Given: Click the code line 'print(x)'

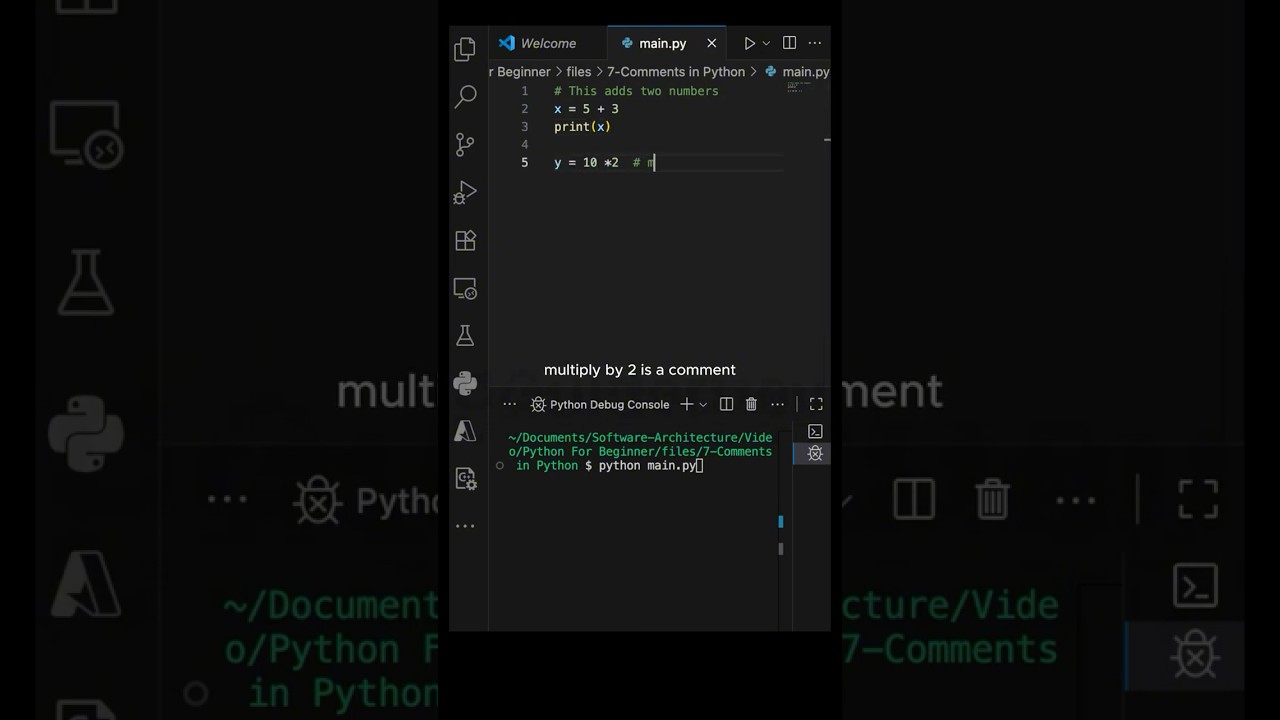Looking at the screenshot, I should click(582, 127).
